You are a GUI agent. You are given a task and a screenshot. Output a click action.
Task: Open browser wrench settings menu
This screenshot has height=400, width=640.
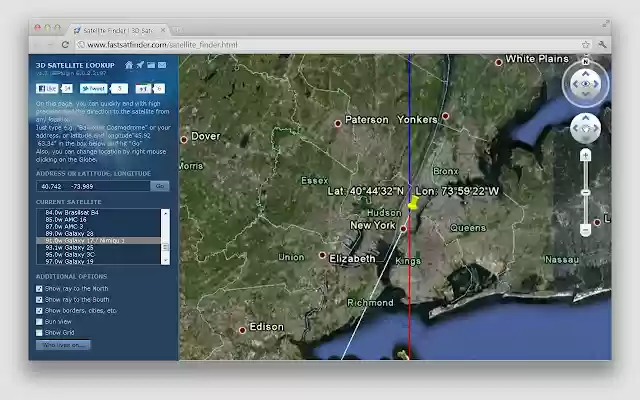(x=602, y=44)
